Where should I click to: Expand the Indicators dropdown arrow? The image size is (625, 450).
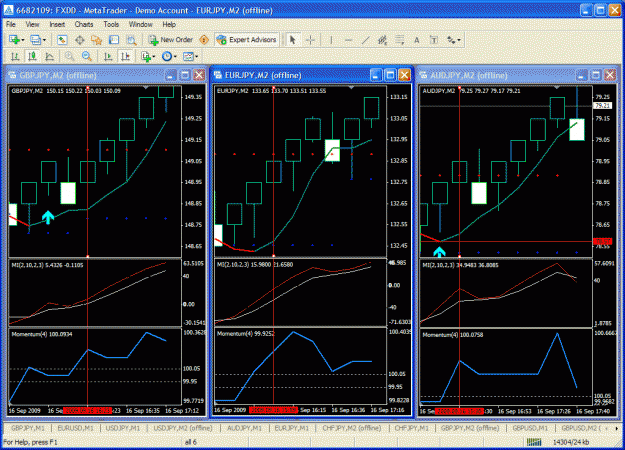[153, 57]
